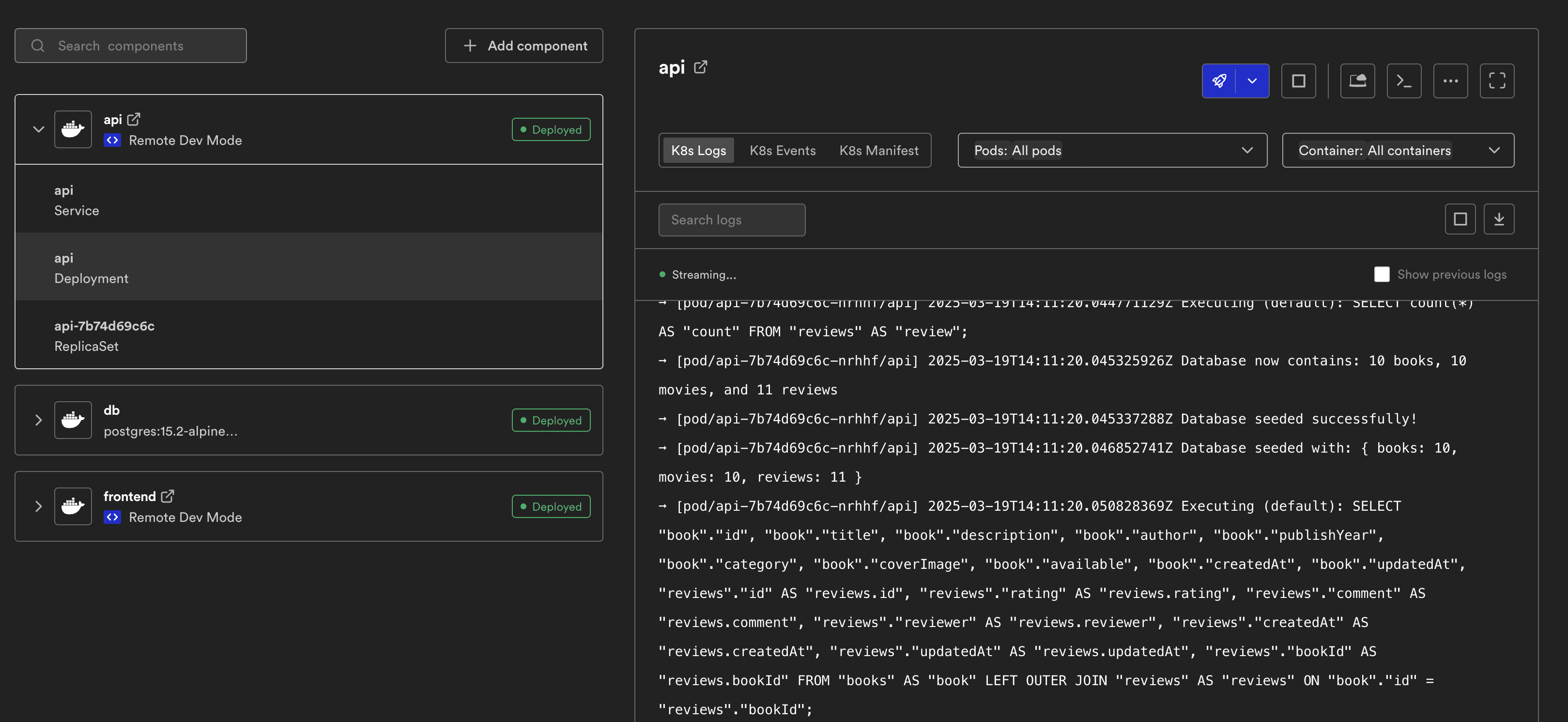Click the Add component button

coord(523,45)
